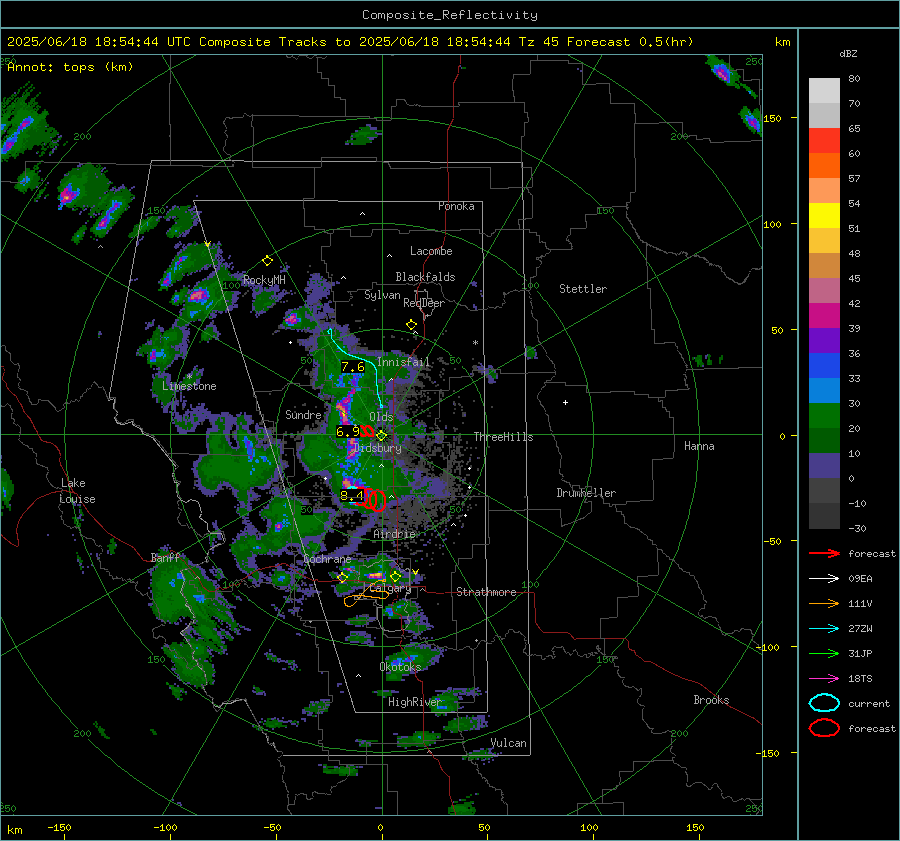
Task: Click the Lake Louise label
Action: [77, 491]
